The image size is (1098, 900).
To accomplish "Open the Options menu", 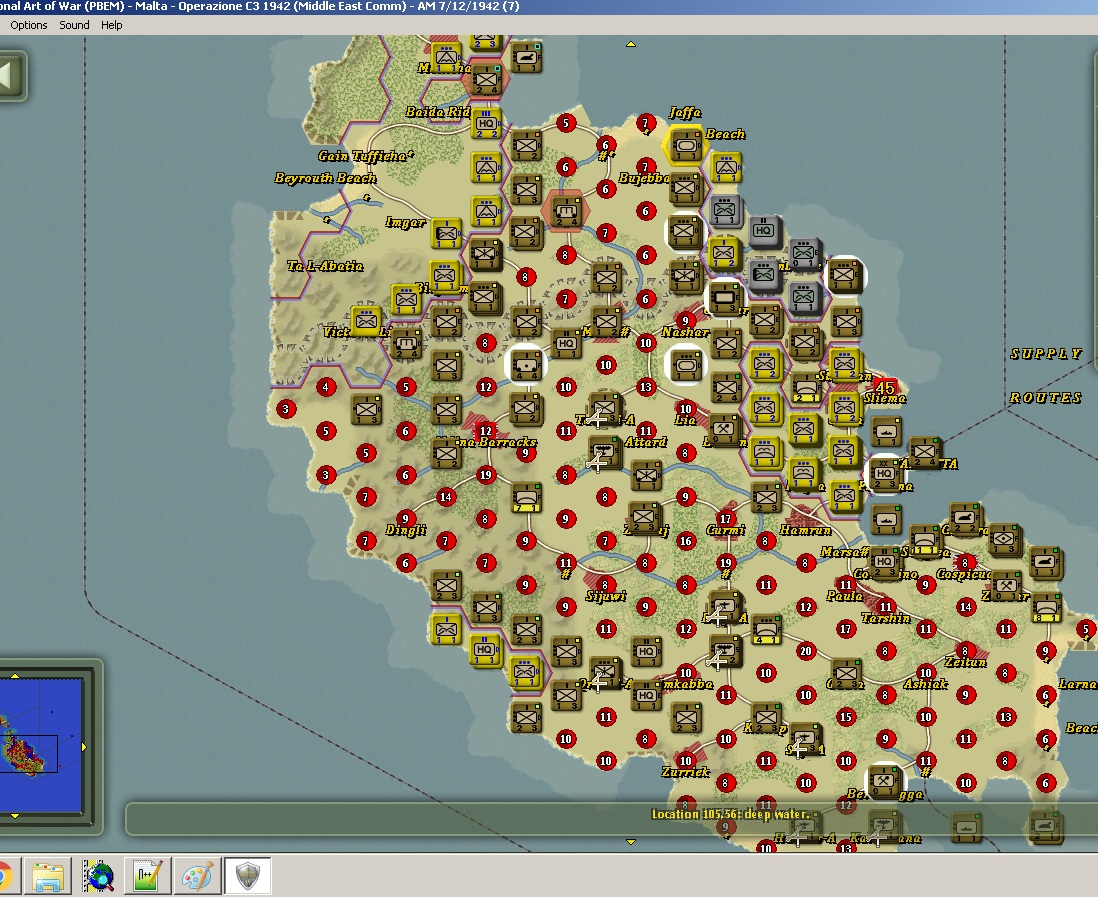I will tap(29, 25).
